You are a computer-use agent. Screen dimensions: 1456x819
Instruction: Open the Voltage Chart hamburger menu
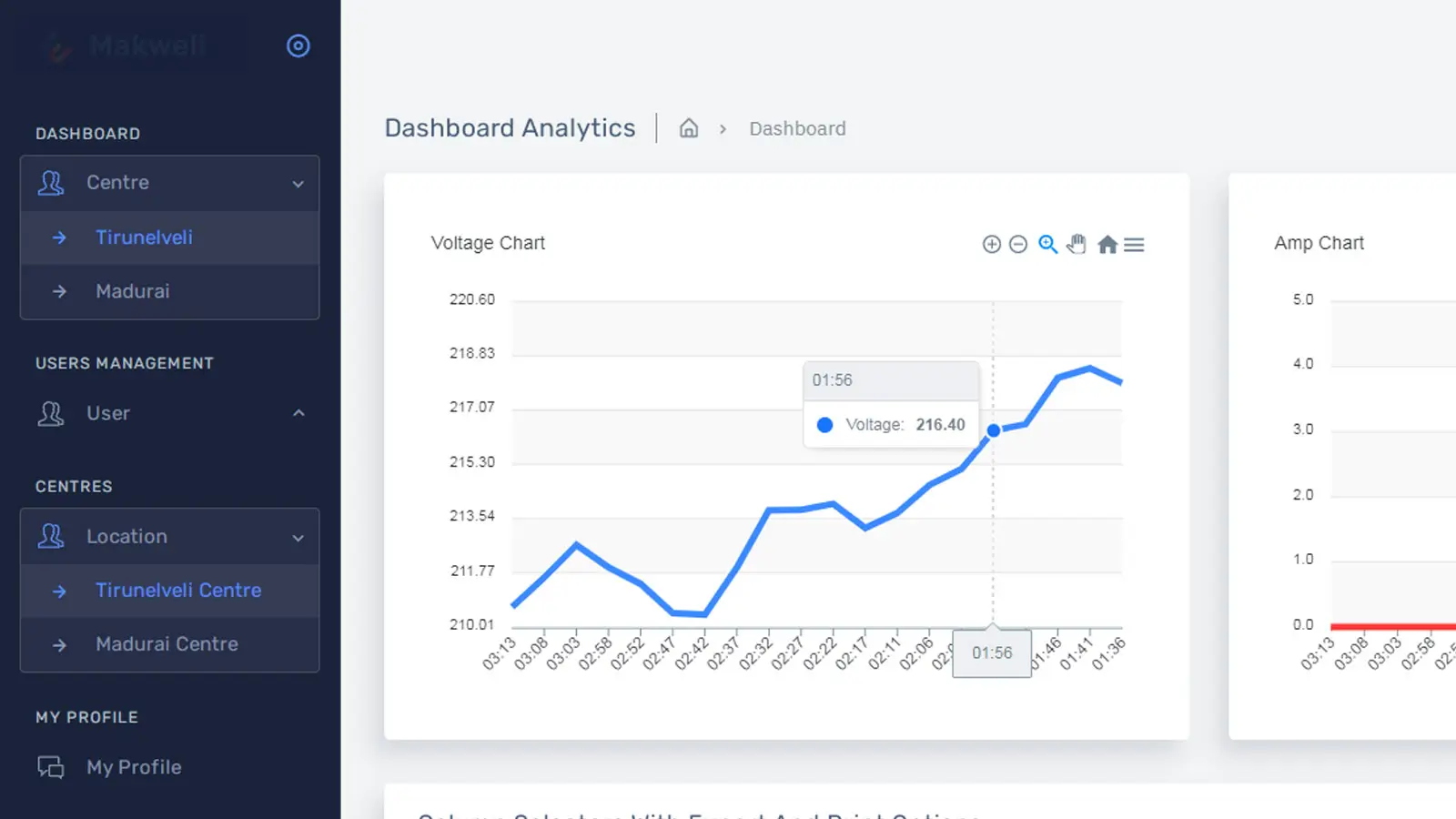(1134, 245)
